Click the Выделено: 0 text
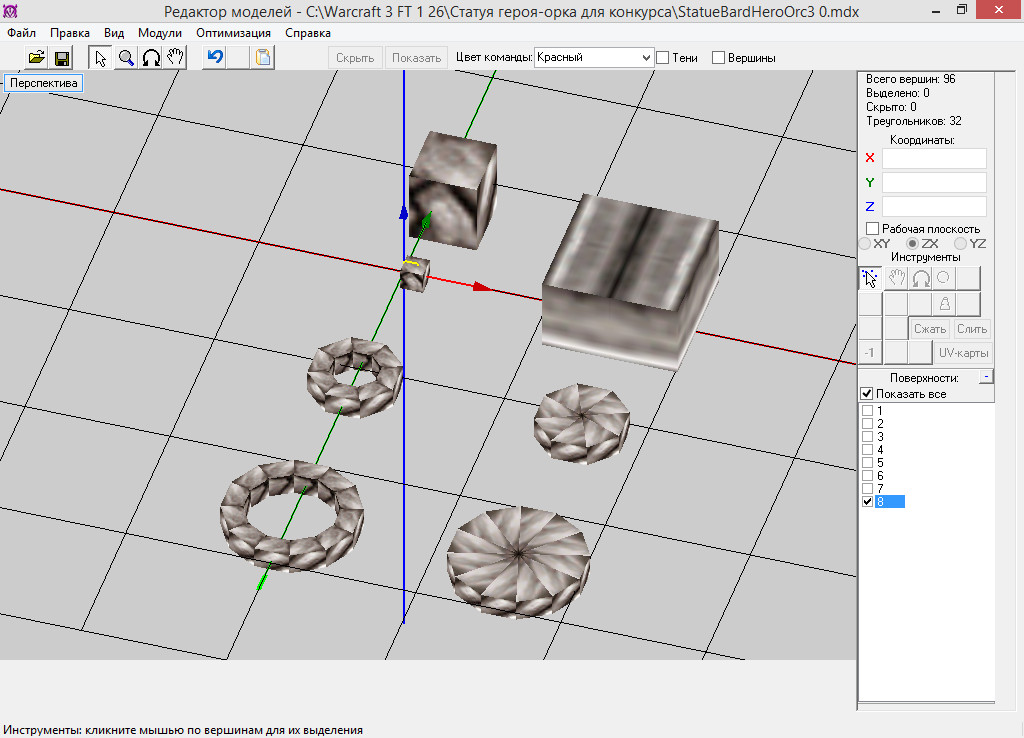 pyautogui.click(x=897, y=93)
